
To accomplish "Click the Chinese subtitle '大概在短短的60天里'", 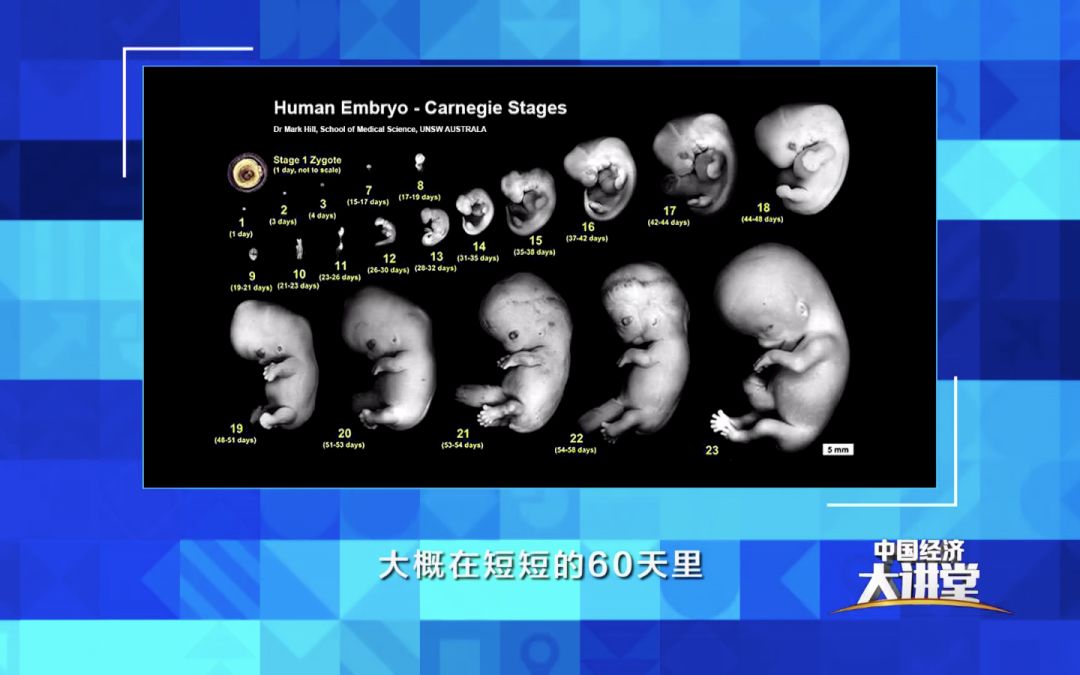I will click(541, 566).
